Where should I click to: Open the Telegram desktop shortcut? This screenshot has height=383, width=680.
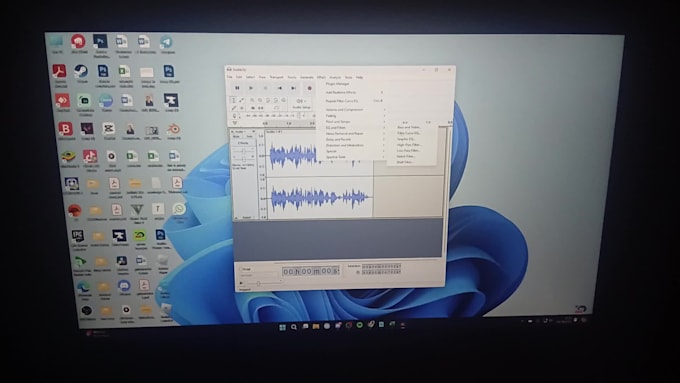point(167,43)
